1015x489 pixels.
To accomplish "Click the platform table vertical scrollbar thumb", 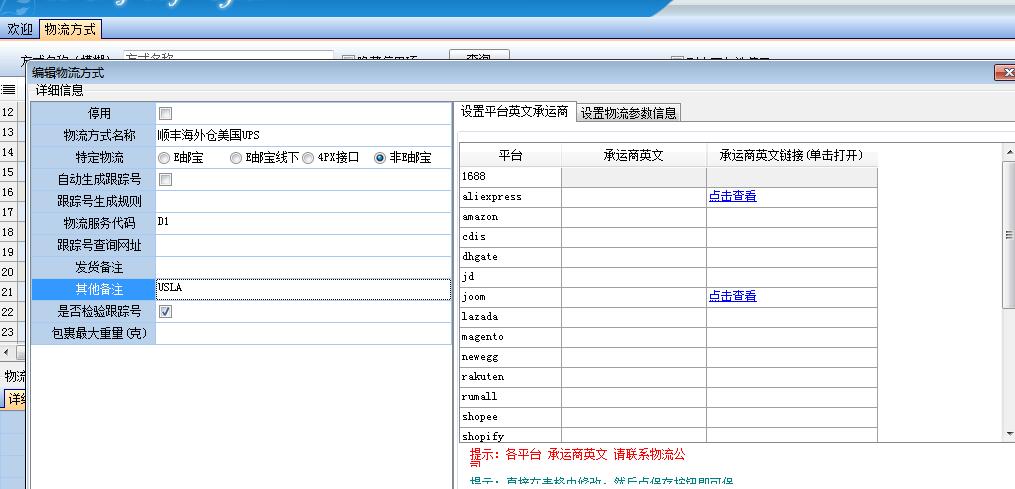I will [1008, 235].
